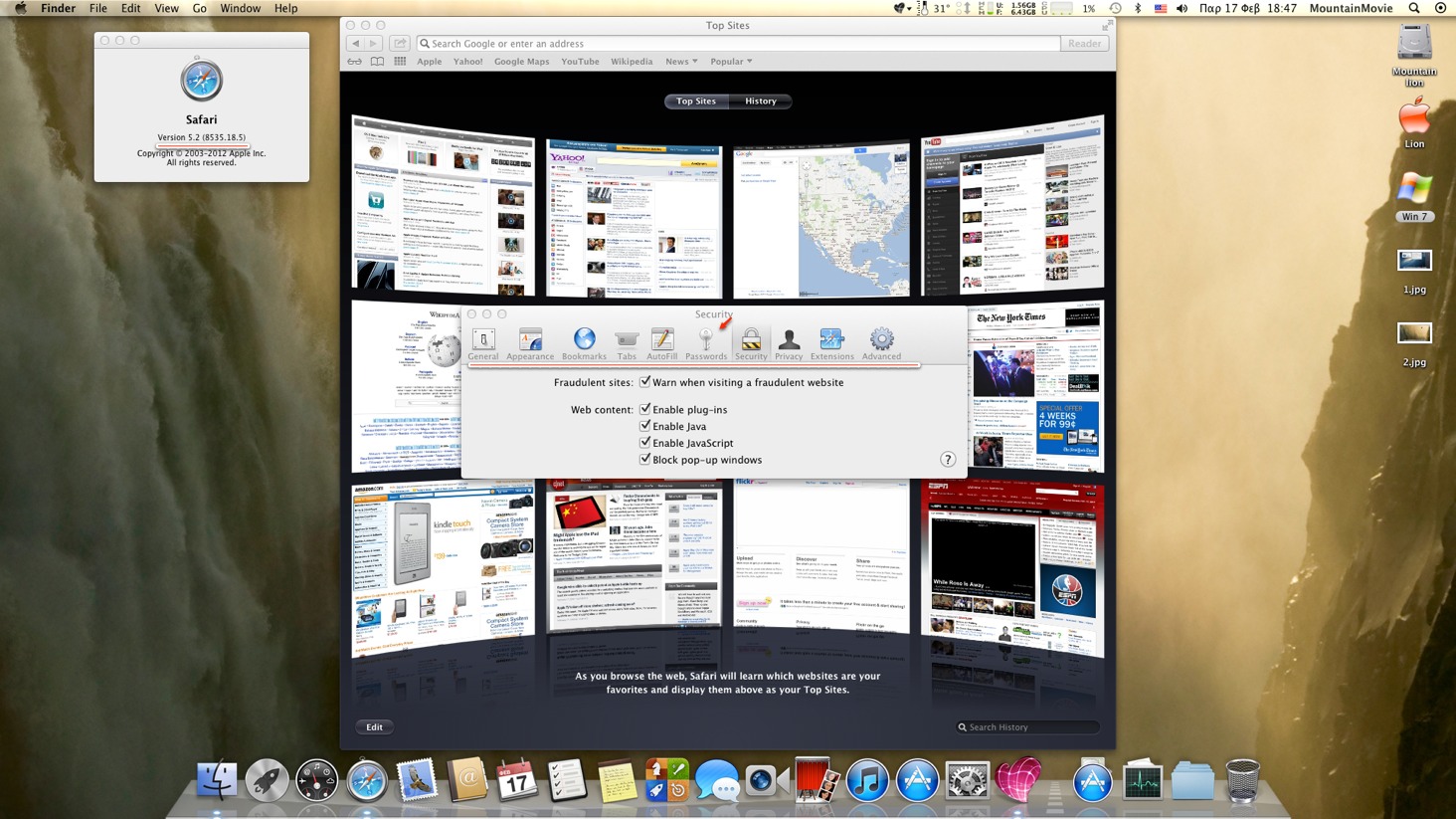The image size is (1456, 819).
Task: Open the Yahoo! bookmark link
Action: click(467, 62)
